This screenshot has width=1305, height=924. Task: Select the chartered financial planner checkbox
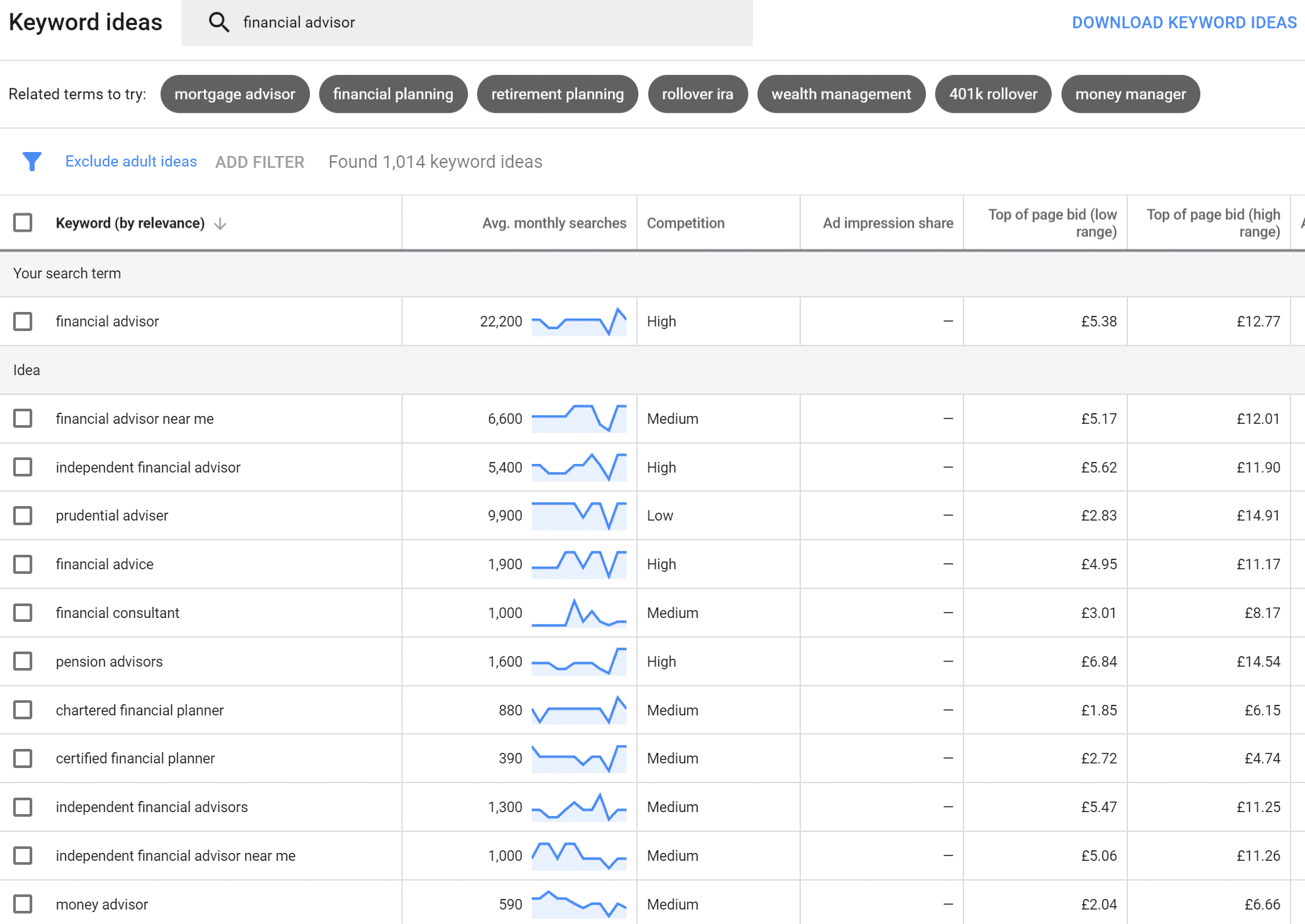(23, 710)
